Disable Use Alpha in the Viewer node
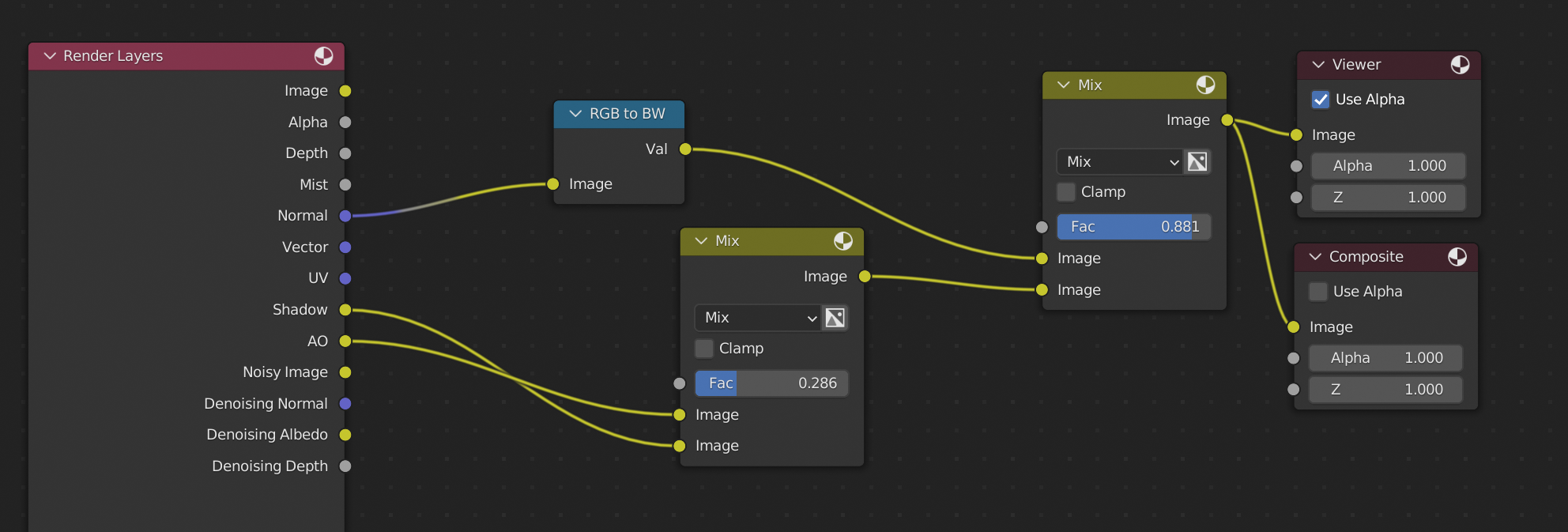 [x=1321, y=100]
